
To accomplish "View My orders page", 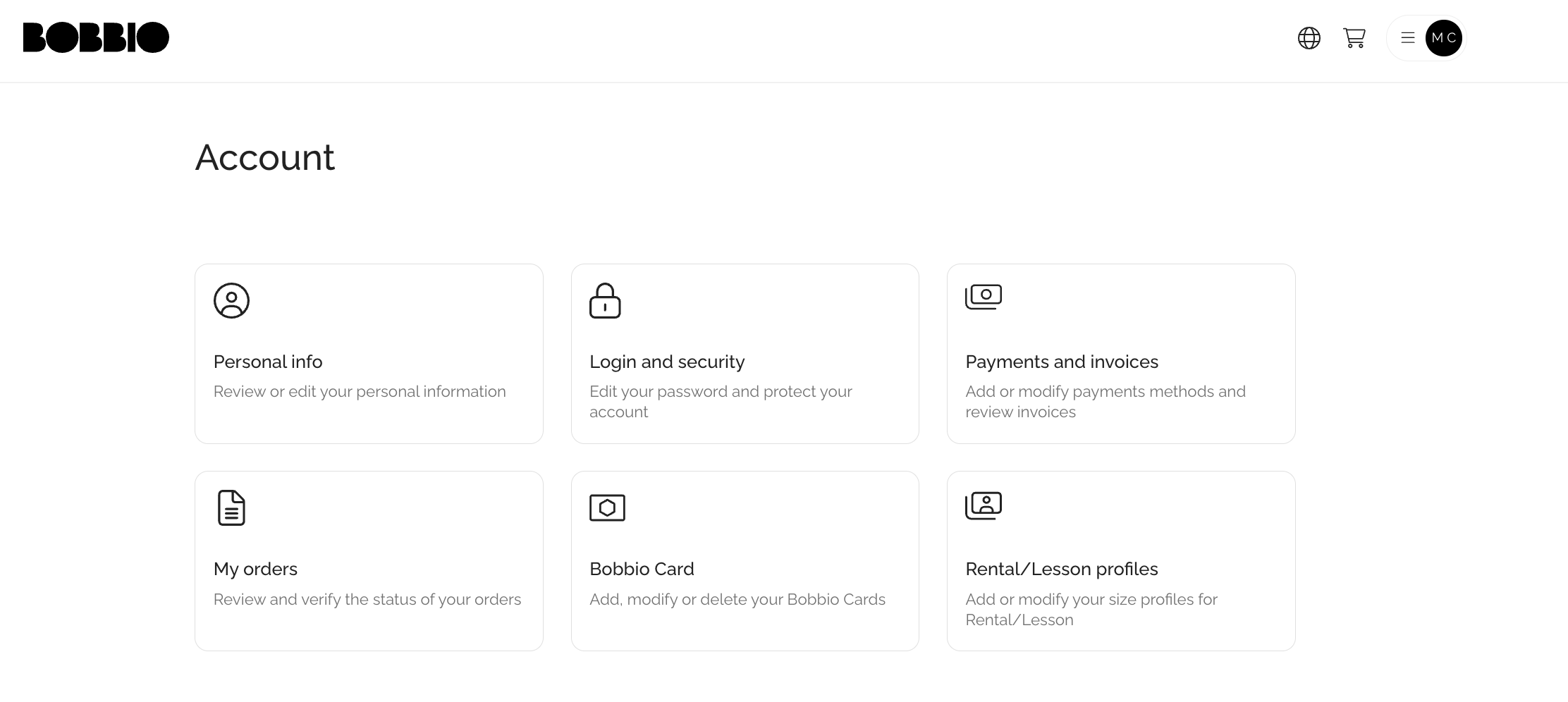I will [x=255, y=569].
